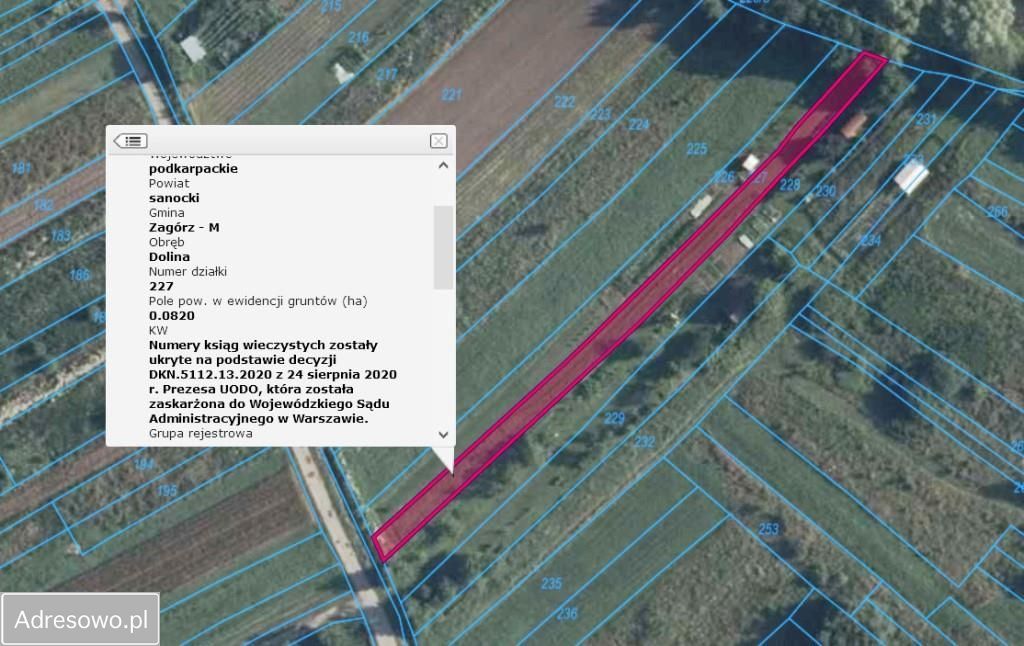Screen dimensions: 1024x646
Task: Select parcel labeled 221 on the map
Action: 452,95
